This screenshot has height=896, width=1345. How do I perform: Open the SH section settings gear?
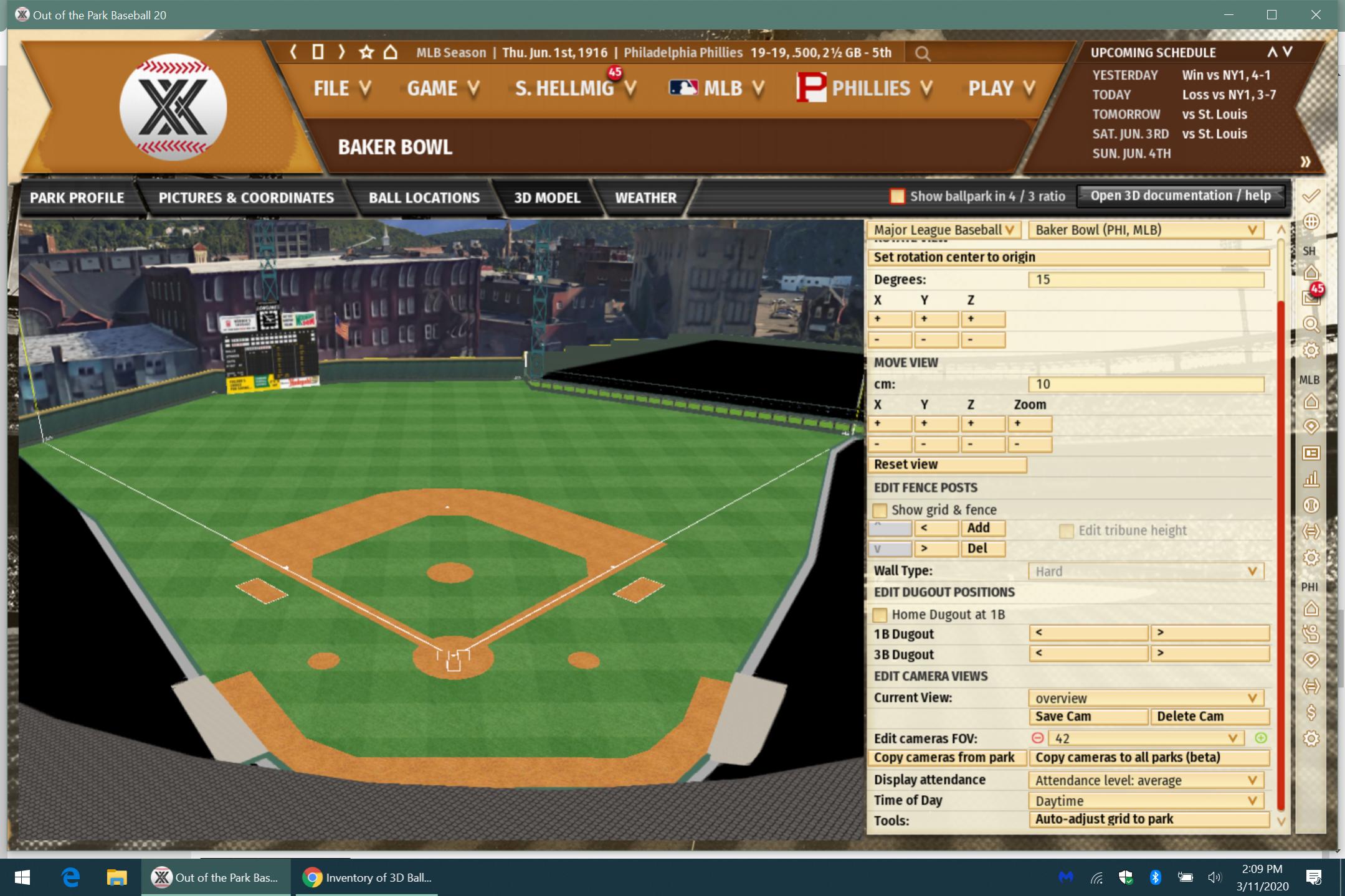tap(1311, 351)
